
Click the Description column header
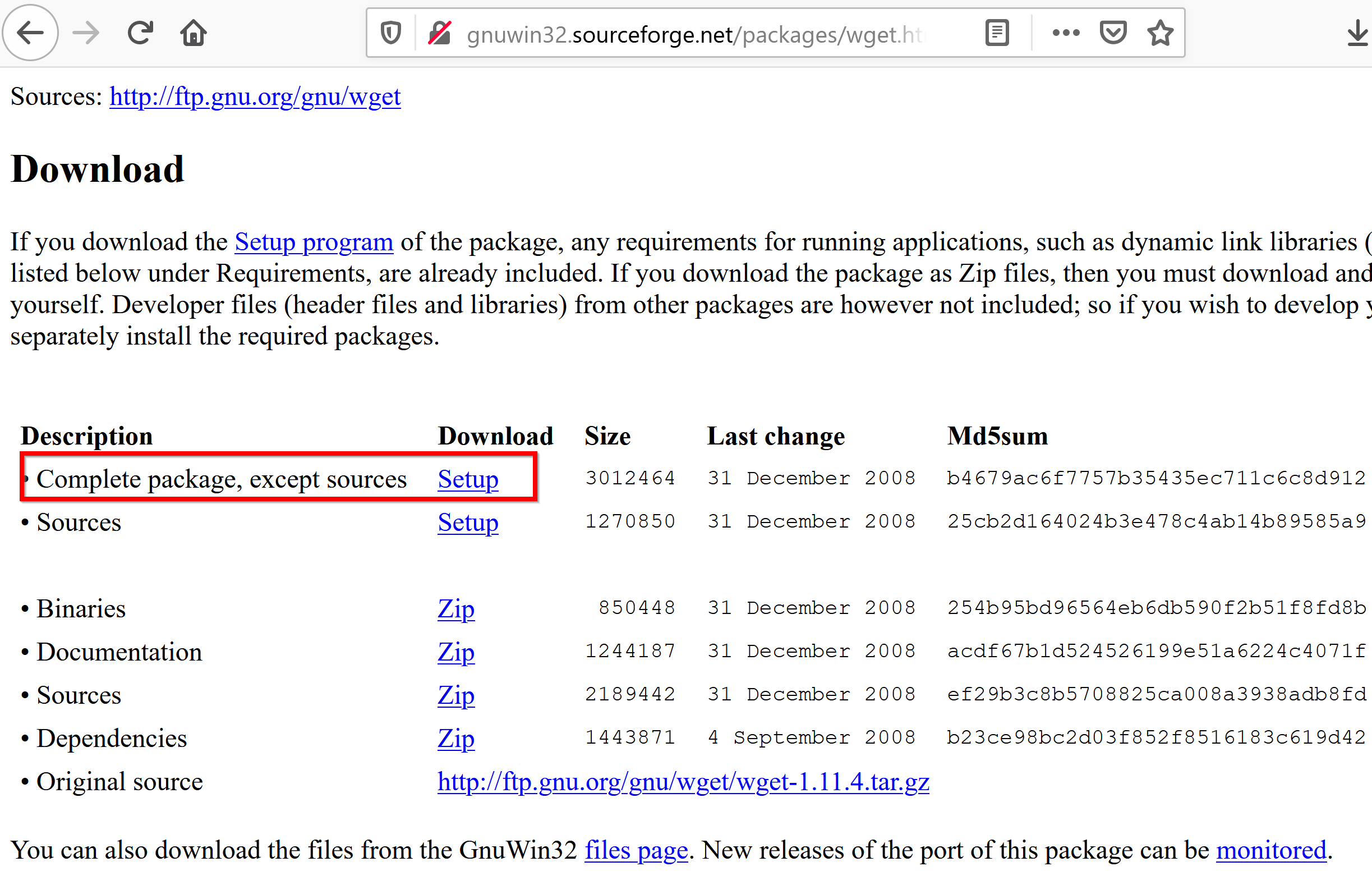pos(87,436)
